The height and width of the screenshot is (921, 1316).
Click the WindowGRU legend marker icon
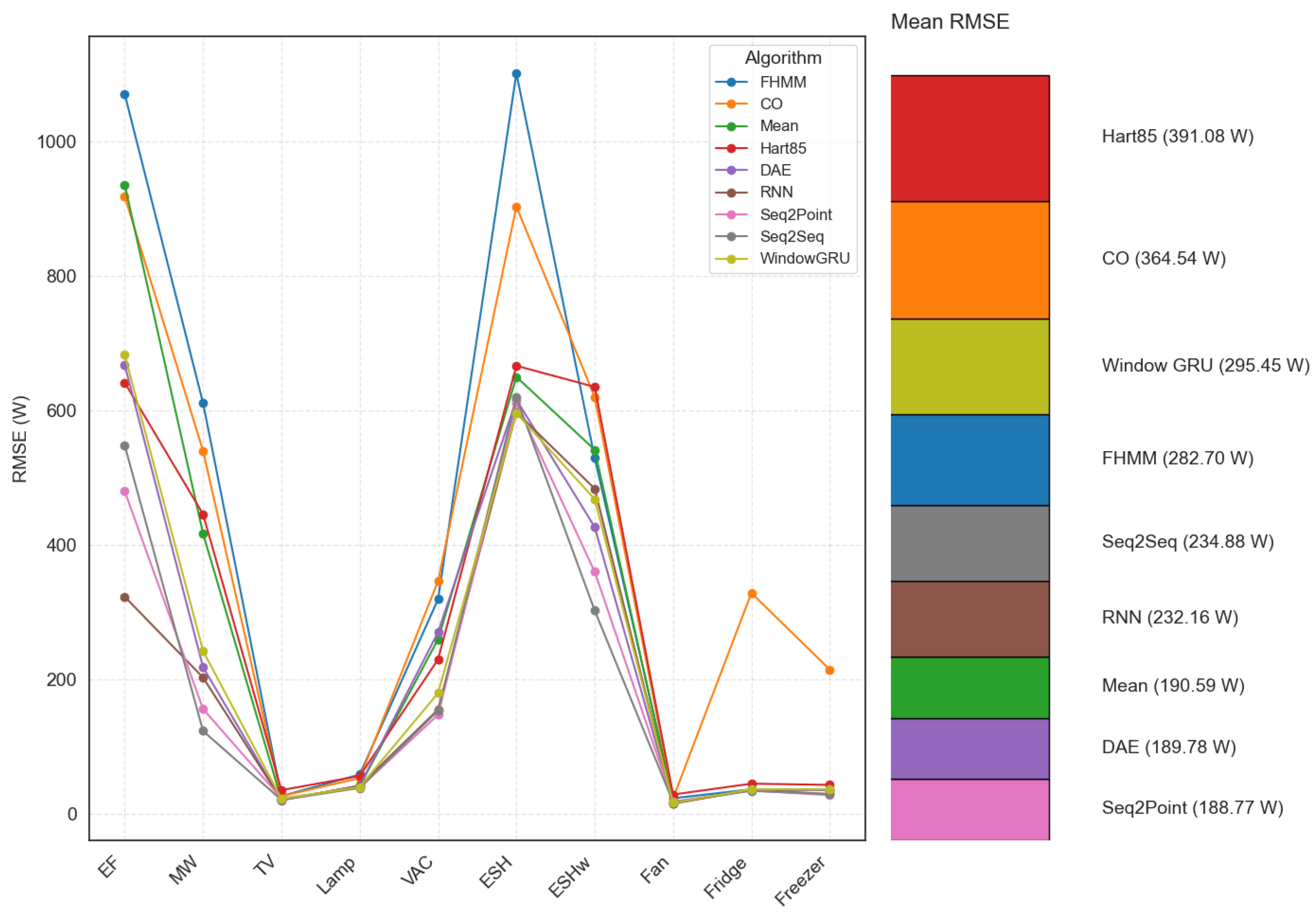click(x=732, y=259)
